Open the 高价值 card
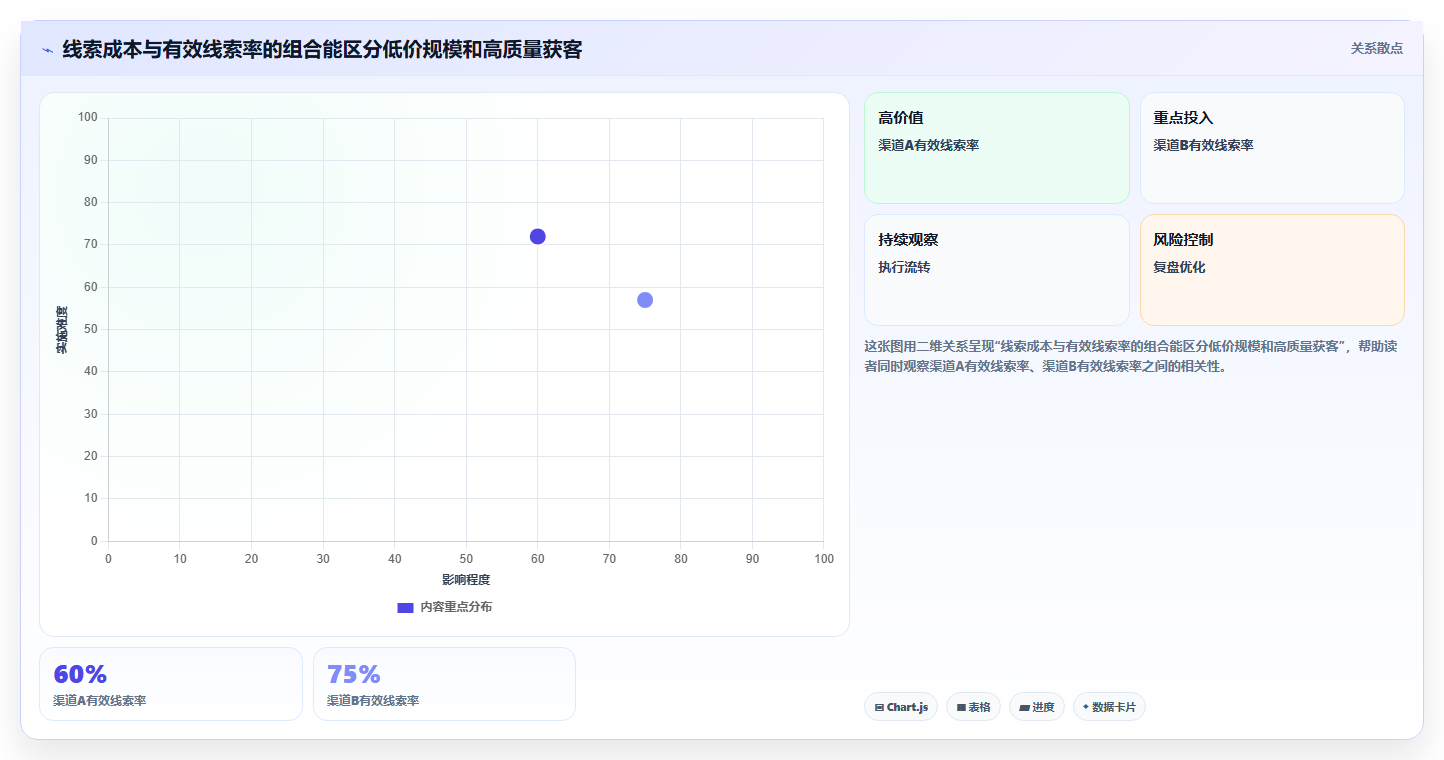This screenshot has width=1444, height=760. pyautogui.click(x=996, y=148)
